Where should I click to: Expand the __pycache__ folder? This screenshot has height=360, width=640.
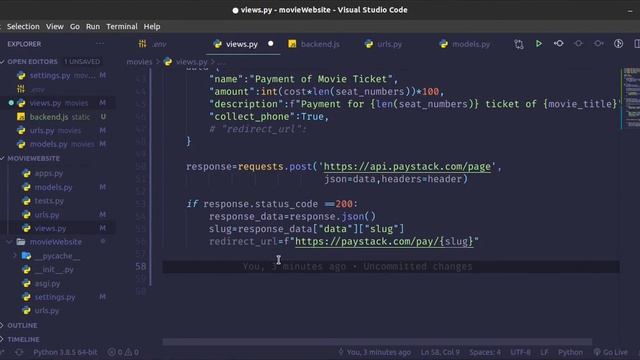[57, 256]
